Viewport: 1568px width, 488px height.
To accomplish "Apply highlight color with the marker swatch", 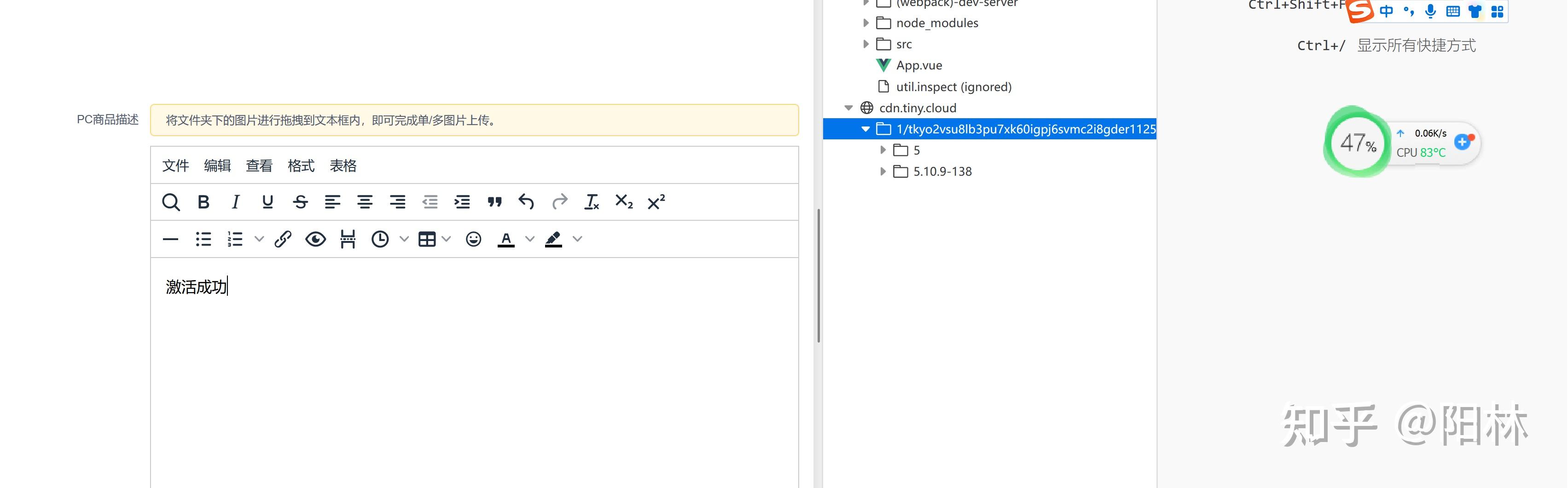I will (553, 239).
